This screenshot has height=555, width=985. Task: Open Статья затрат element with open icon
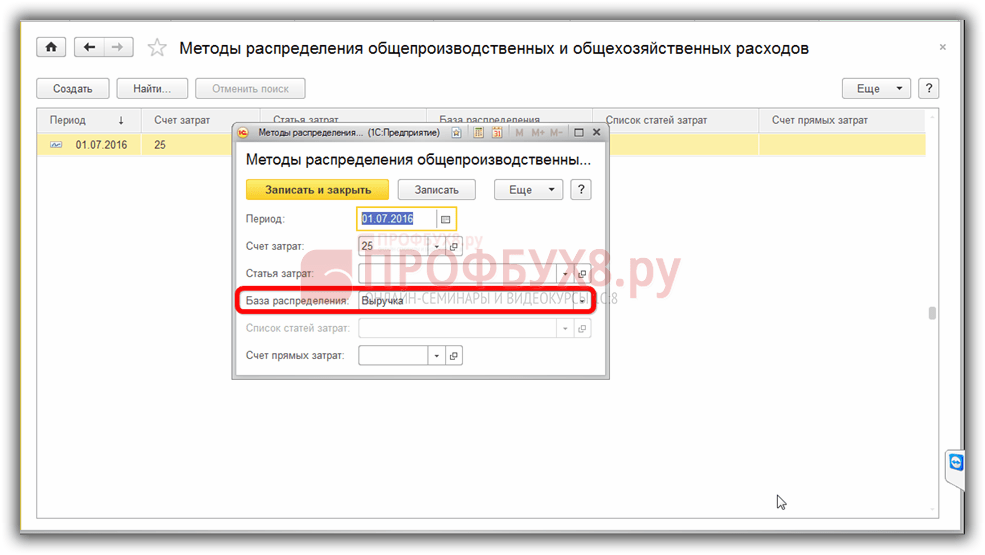582,273
